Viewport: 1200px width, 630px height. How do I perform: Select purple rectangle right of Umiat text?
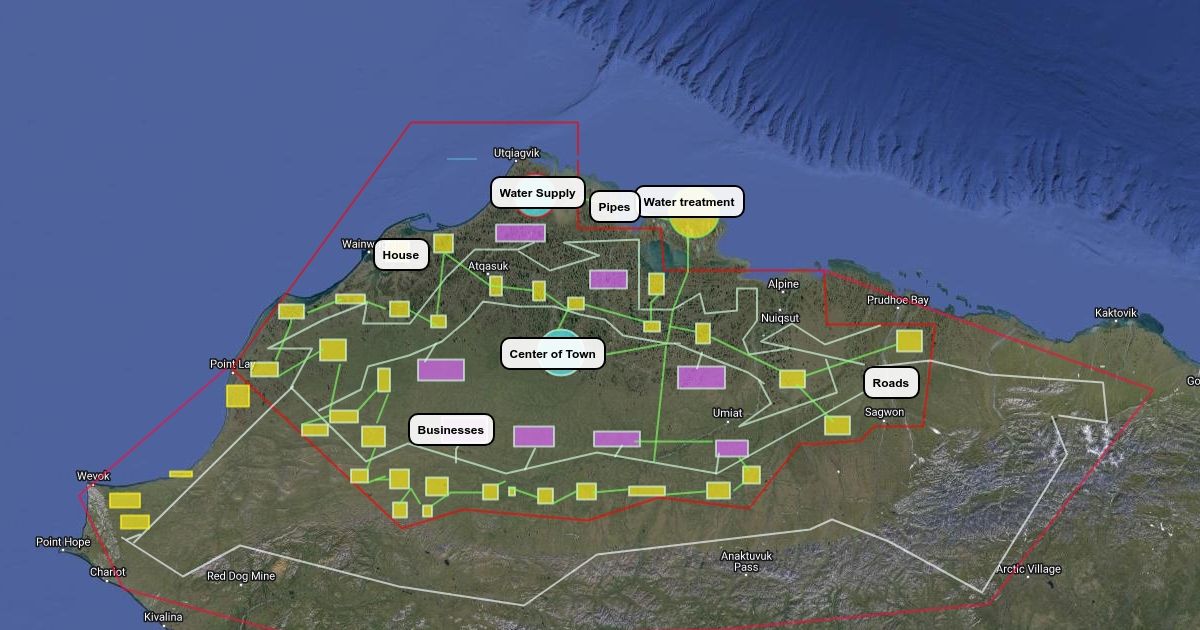click(732, 448)
